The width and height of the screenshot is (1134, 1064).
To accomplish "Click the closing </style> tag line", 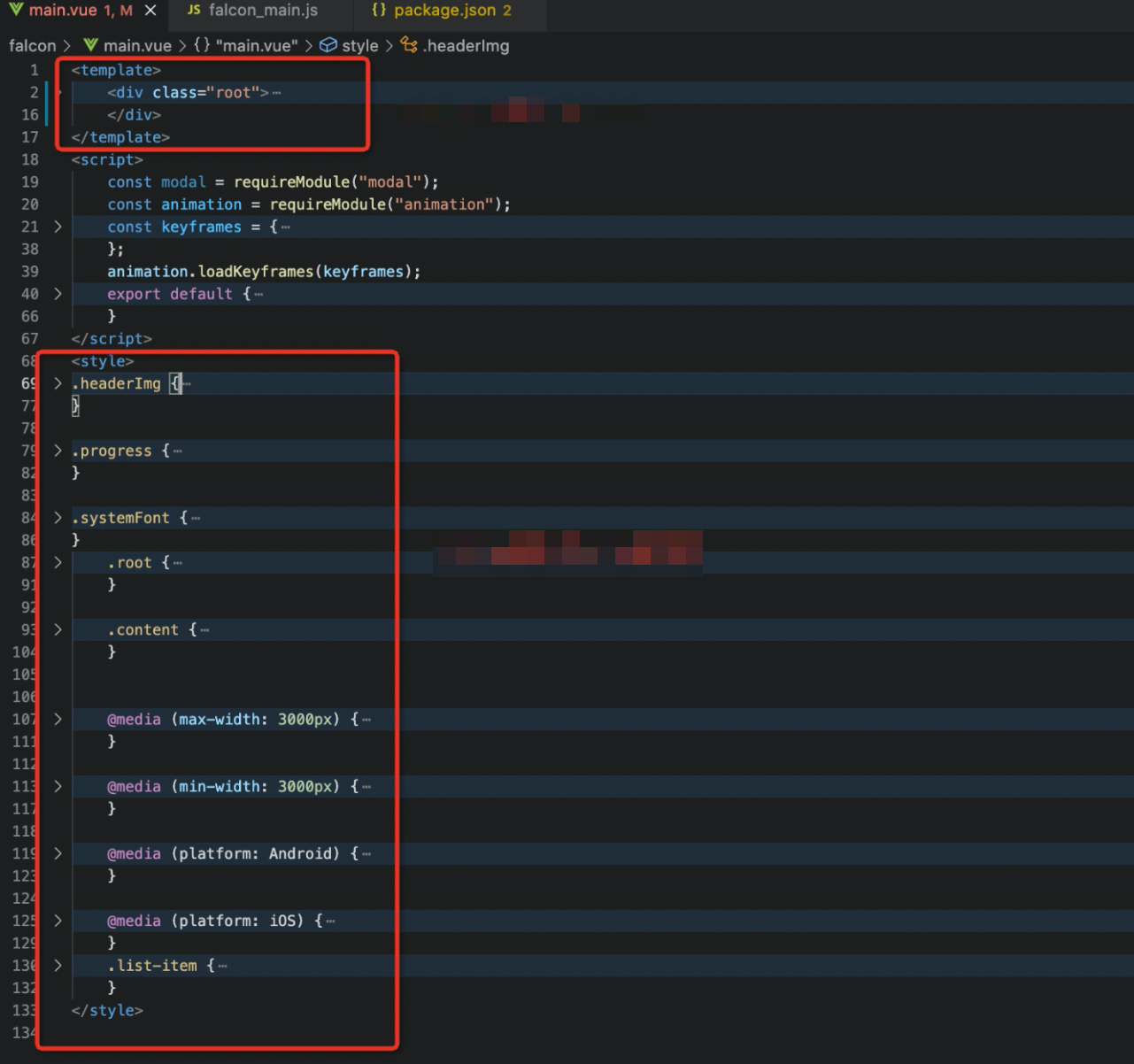I will (x=107, y=1010).
